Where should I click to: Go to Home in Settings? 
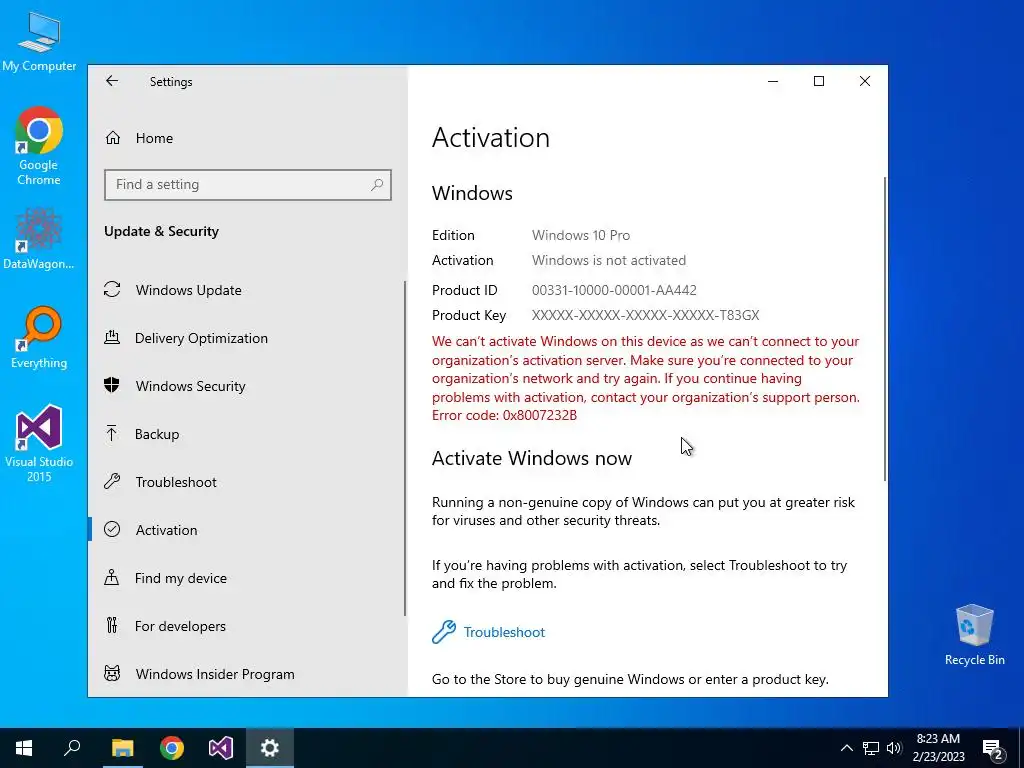pyautogui.click(x=247, y=138)
